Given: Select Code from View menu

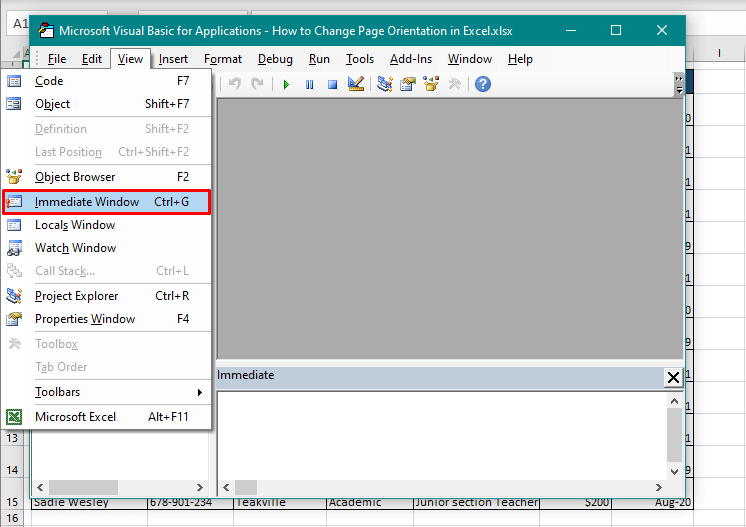Looking at the screenshot, I should click(107, 81).
